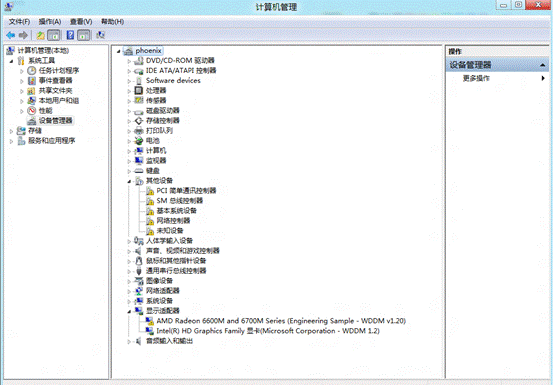Click the warning icon beside PCI 简单通讯控制器
Screen dimensions: 553x385
(x=150, y=191)
